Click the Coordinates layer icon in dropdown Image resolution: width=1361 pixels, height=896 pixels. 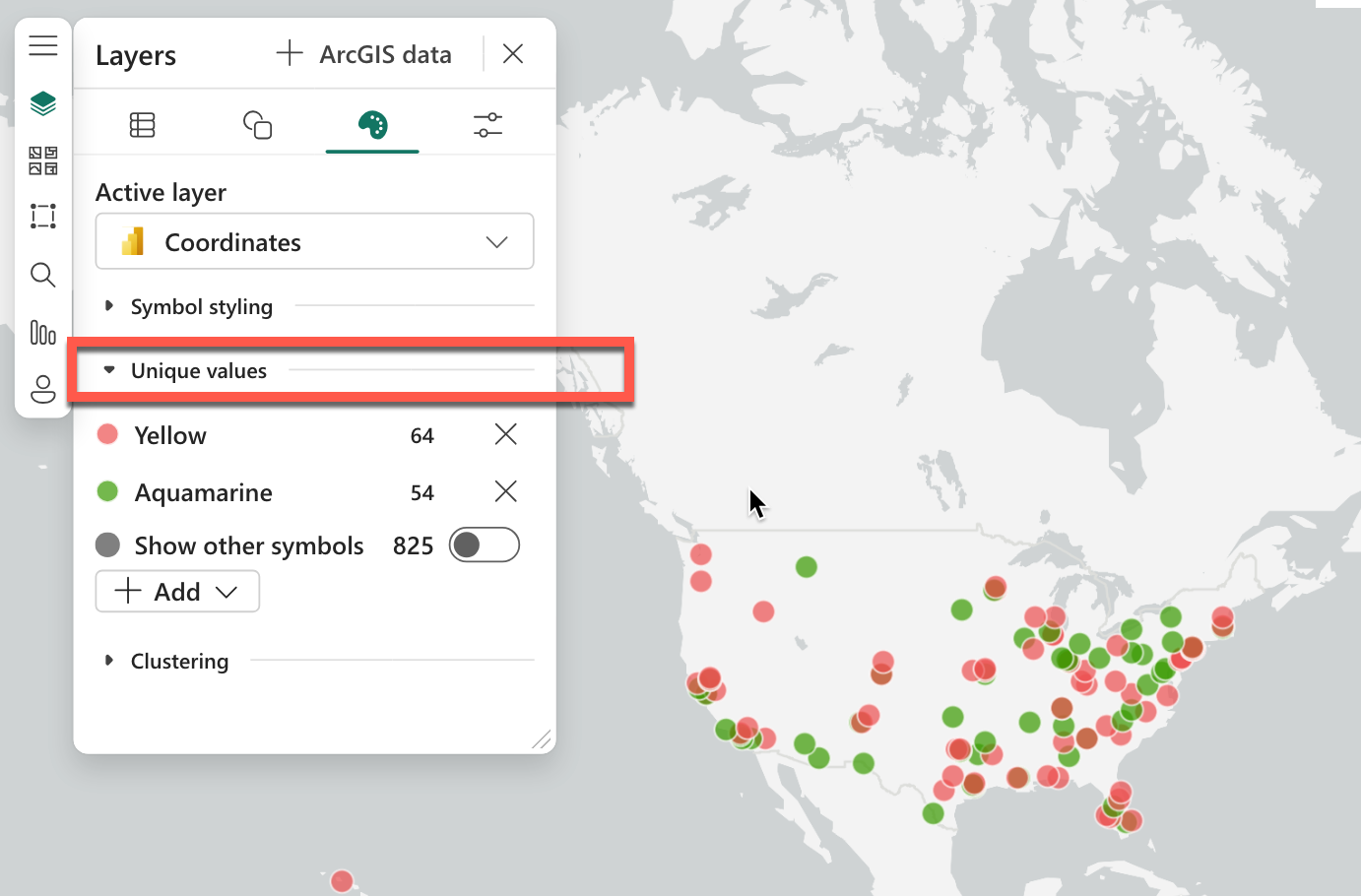pos(135,241)
